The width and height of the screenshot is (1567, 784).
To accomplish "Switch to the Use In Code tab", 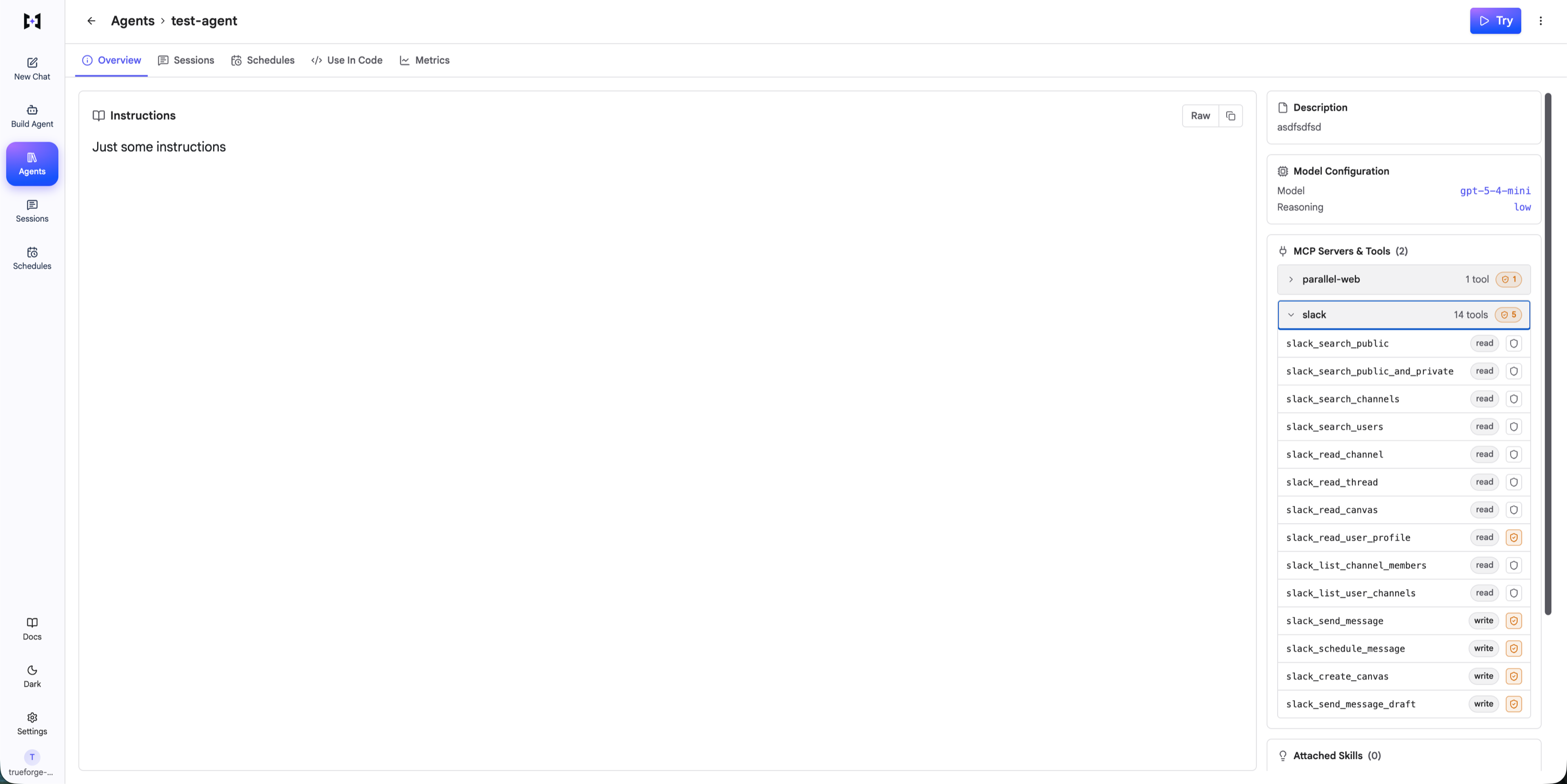I will [346, 60].
